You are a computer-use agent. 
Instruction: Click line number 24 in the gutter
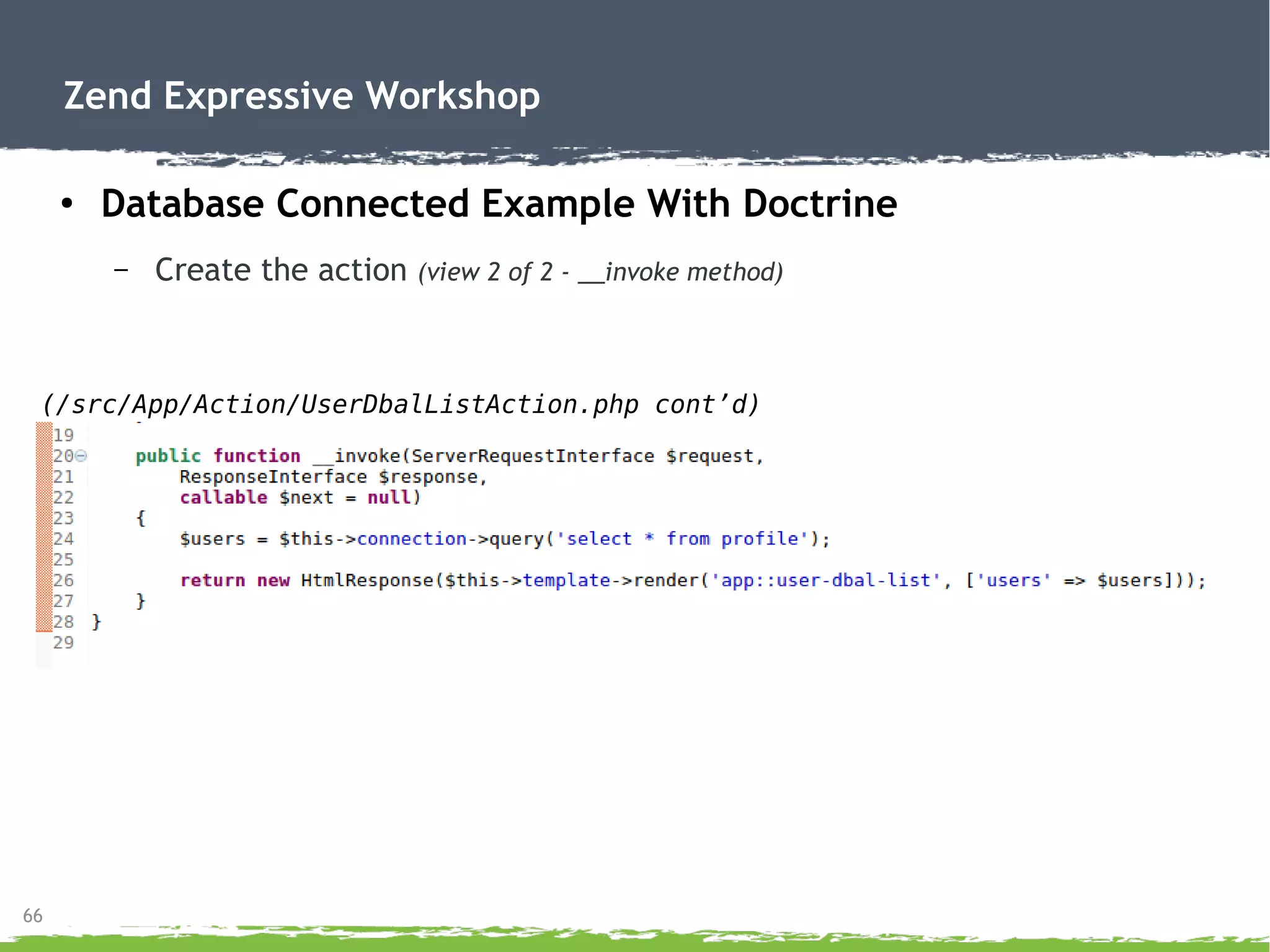[x=63, y=539]
